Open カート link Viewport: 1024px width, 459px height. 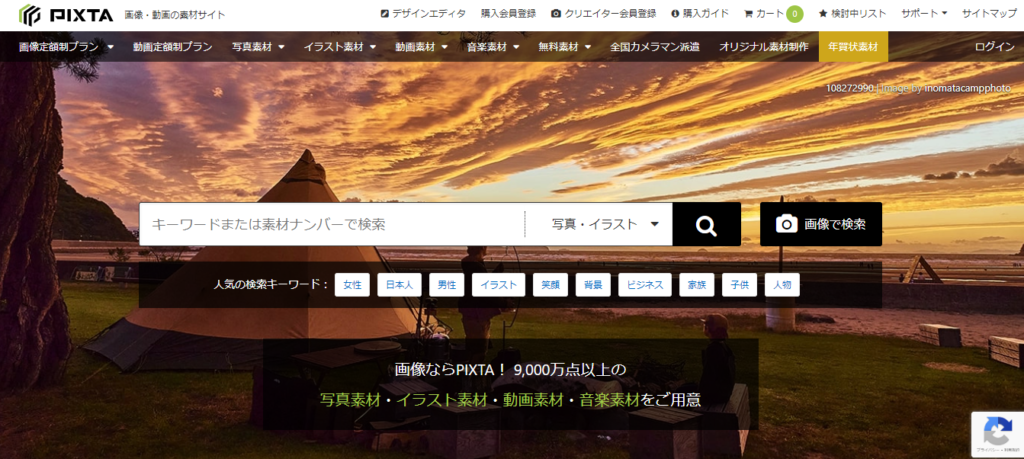point(764,14)
